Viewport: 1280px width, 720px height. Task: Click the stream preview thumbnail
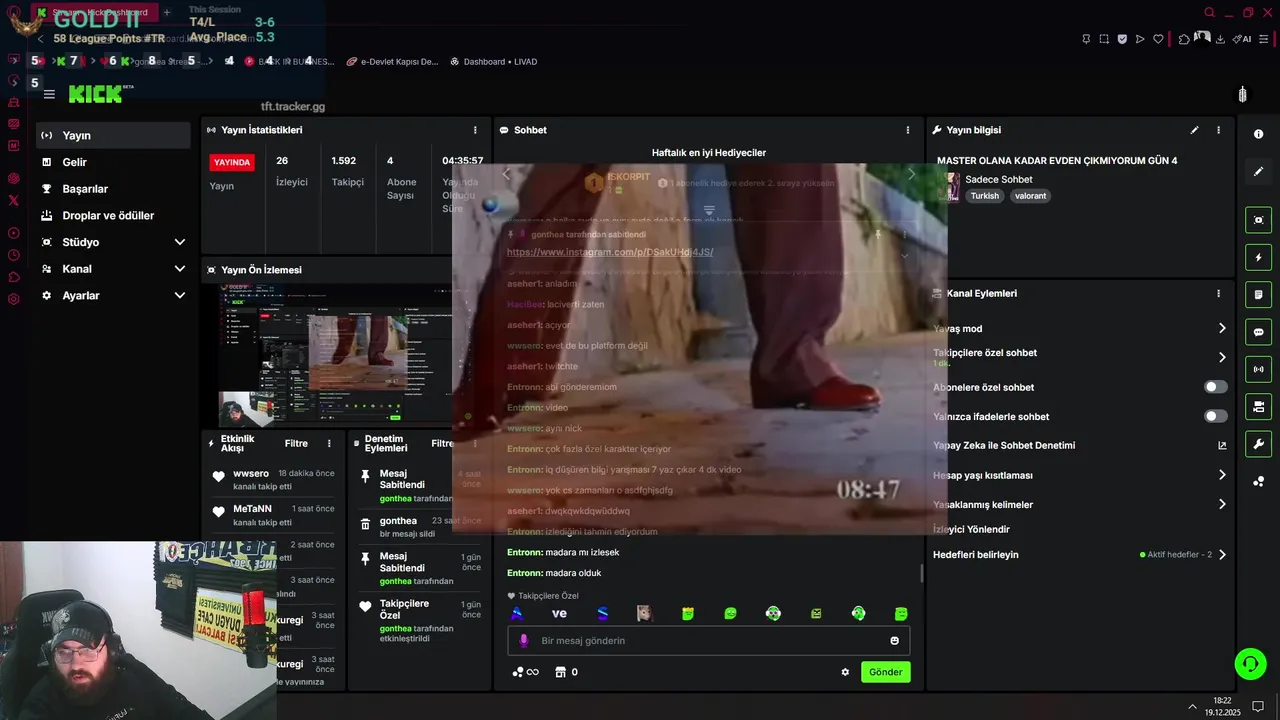[x=334, y=355]
